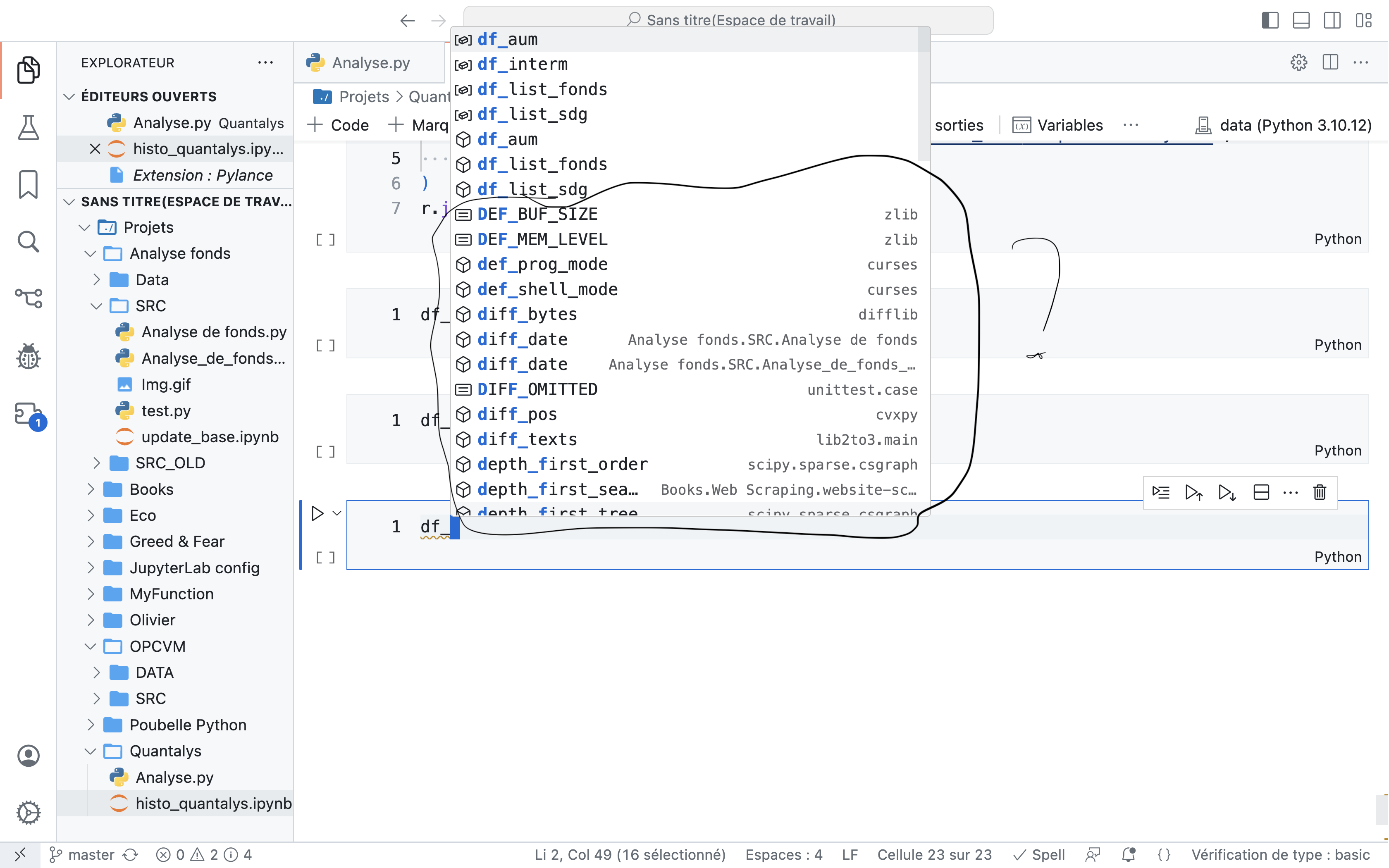Execute cells above the active cell
Image resolution: width=1389 pixels, height=868 pixels.
click(1194, 493)
